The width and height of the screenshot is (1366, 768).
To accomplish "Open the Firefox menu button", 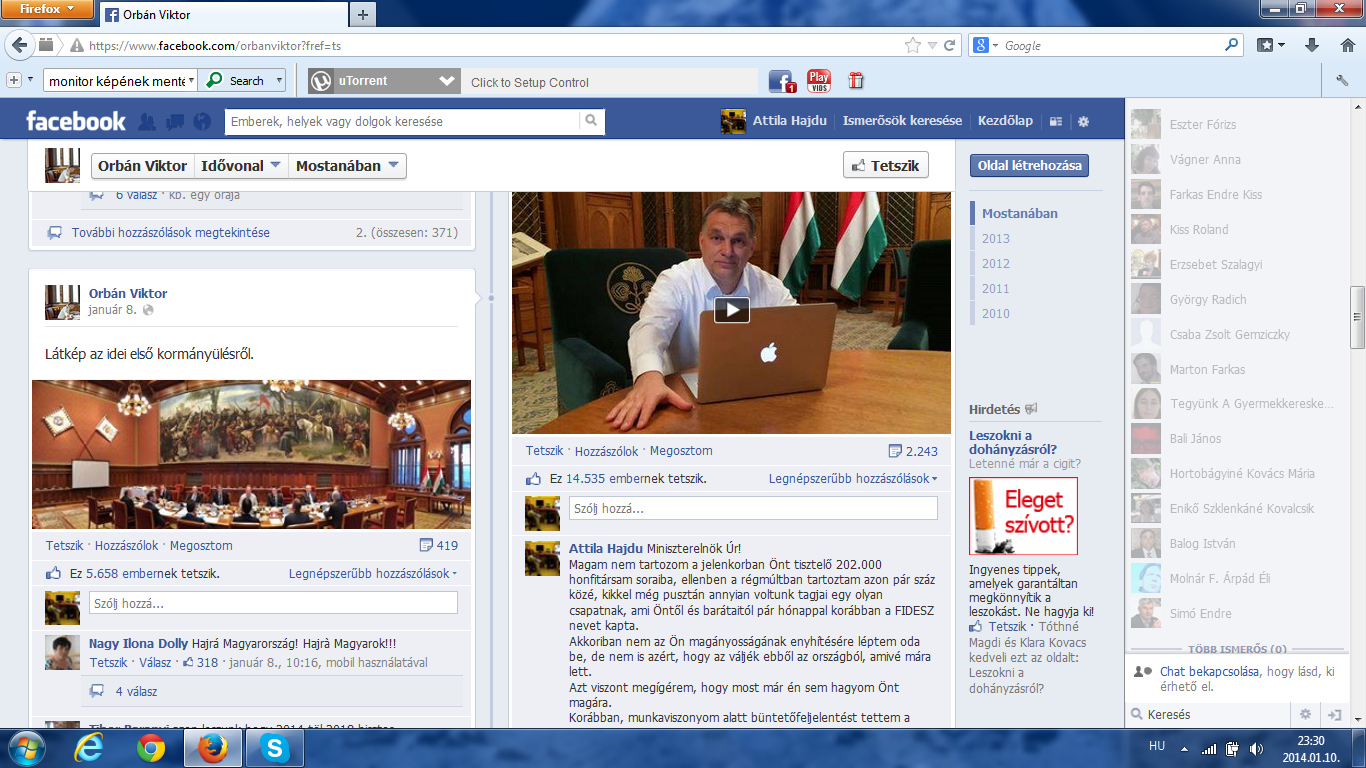I will click(47, 10).
